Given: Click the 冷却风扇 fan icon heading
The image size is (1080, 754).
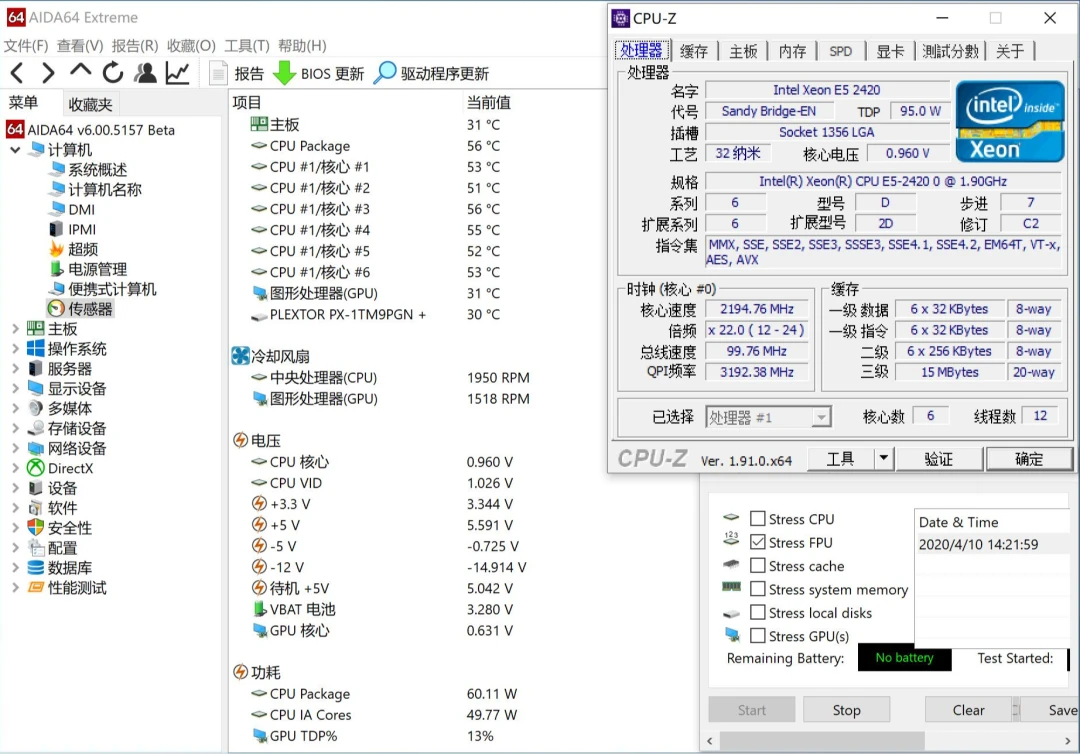Looking at the screenshot, I should pyautogui.click(x=240, y=356).
